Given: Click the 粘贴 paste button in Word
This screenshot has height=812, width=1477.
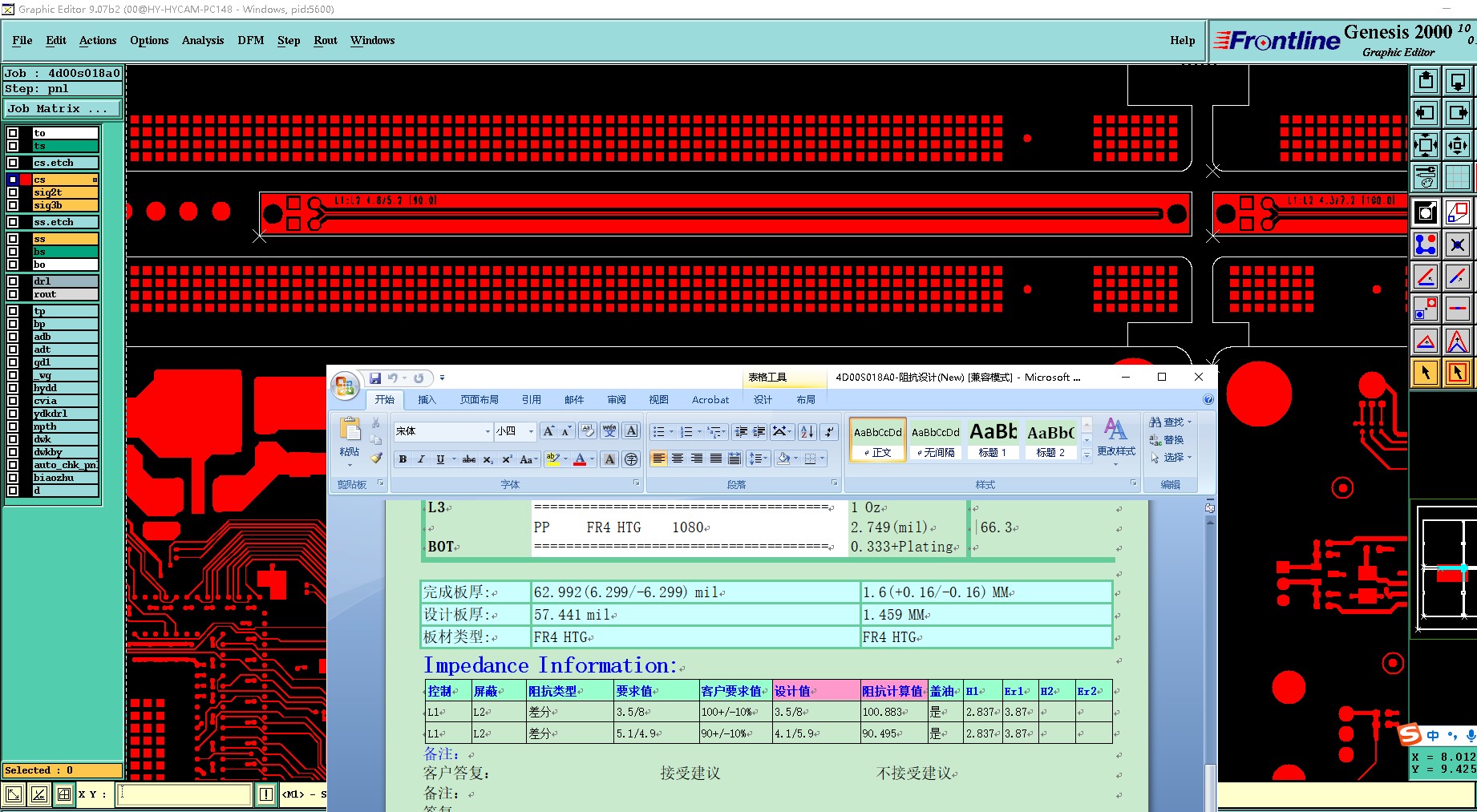Looking at the screenshot, I should pos(350,439).
